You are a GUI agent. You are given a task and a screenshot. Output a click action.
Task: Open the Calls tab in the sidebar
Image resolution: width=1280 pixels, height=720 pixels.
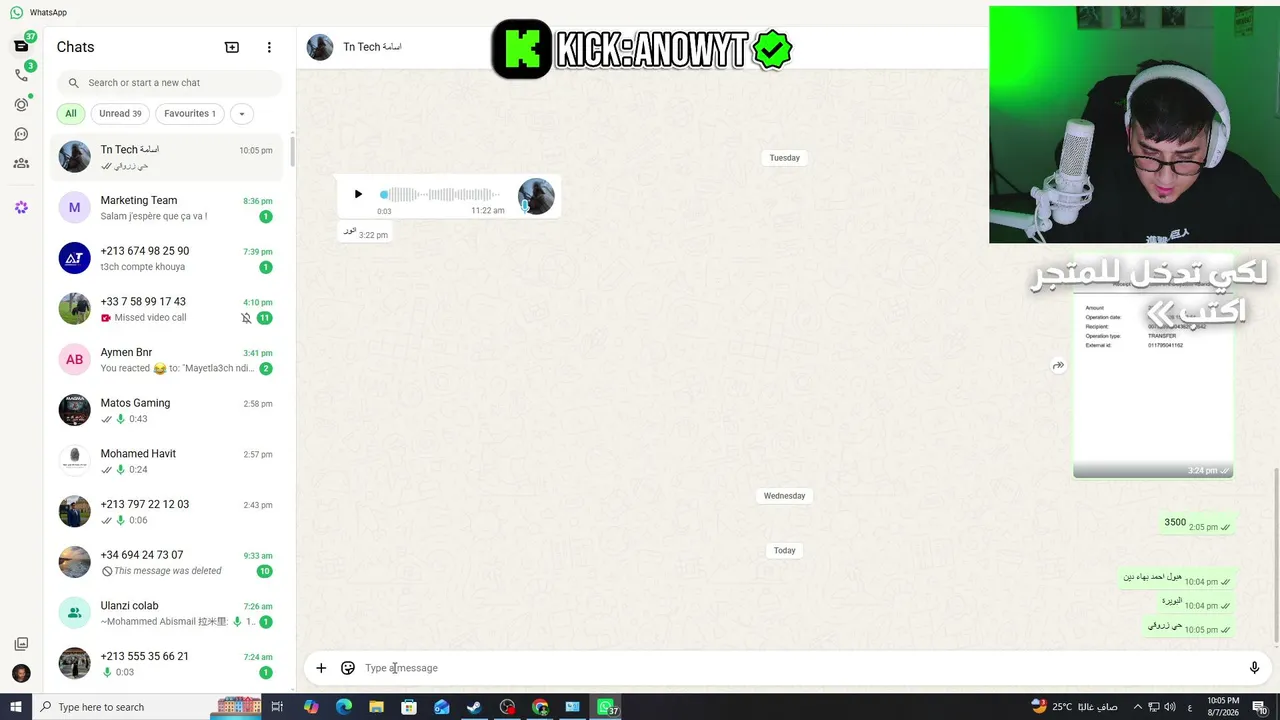coord(21,75)
